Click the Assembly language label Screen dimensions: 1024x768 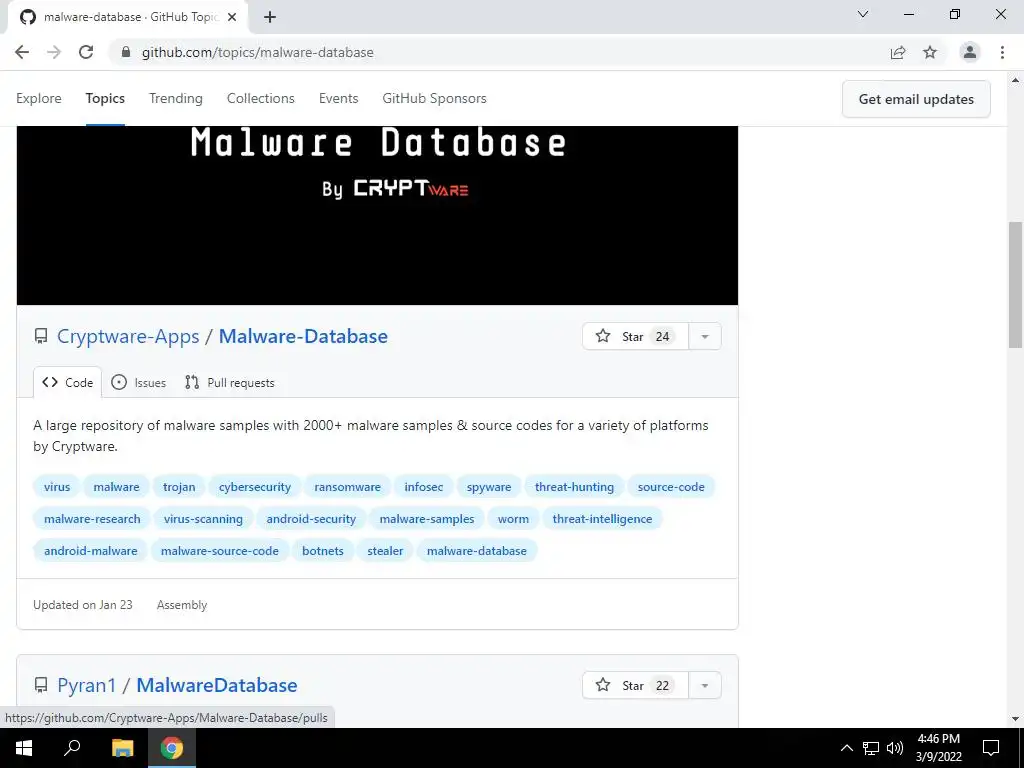(x=182, y=605)
